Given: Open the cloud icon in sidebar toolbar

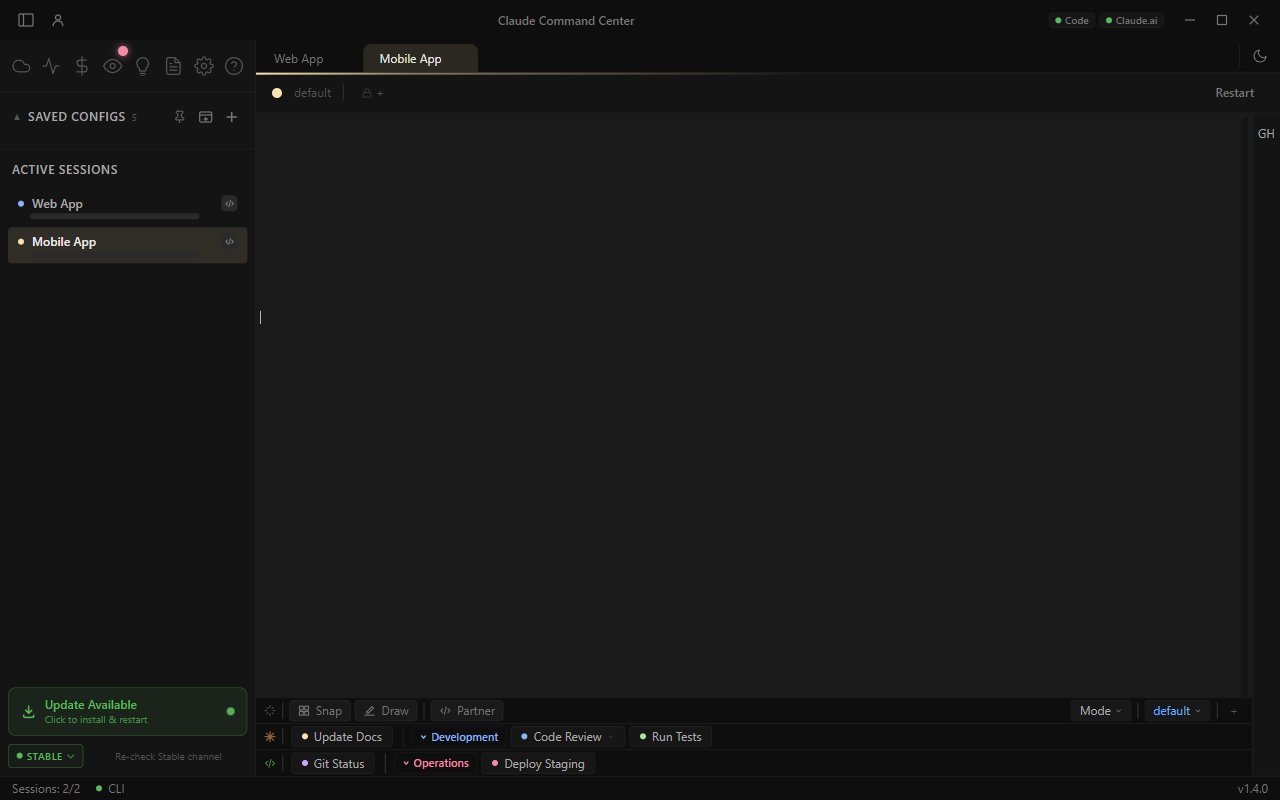Looking at the screenshot, I should (21, 66).
